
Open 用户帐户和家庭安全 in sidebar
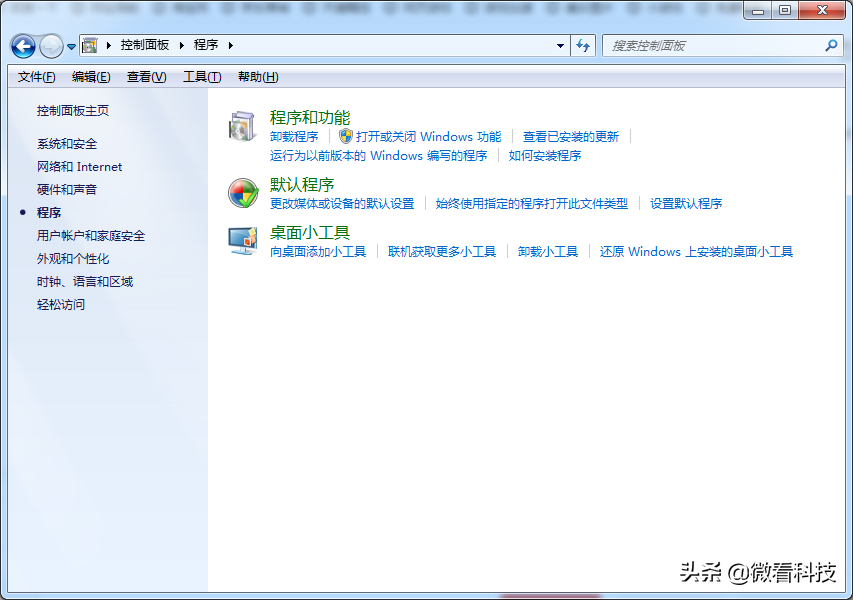[91, 236]
